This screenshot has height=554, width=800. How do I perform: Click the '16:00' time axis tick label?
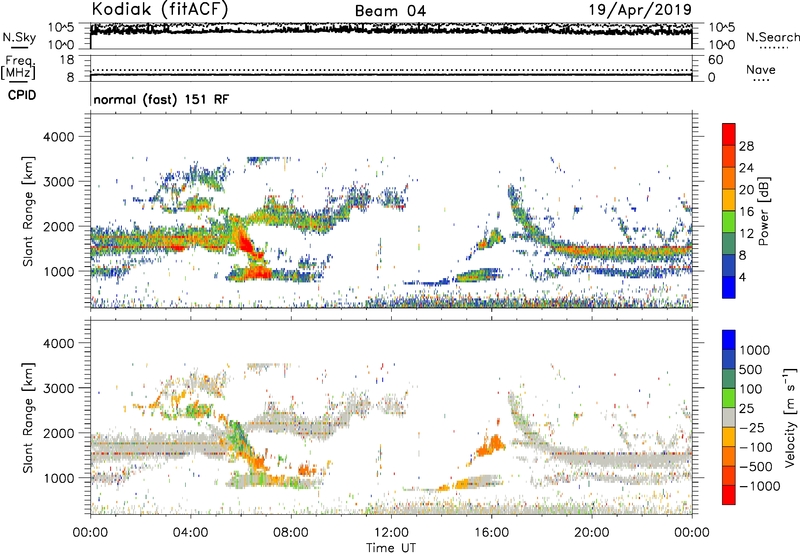[491, 533]
